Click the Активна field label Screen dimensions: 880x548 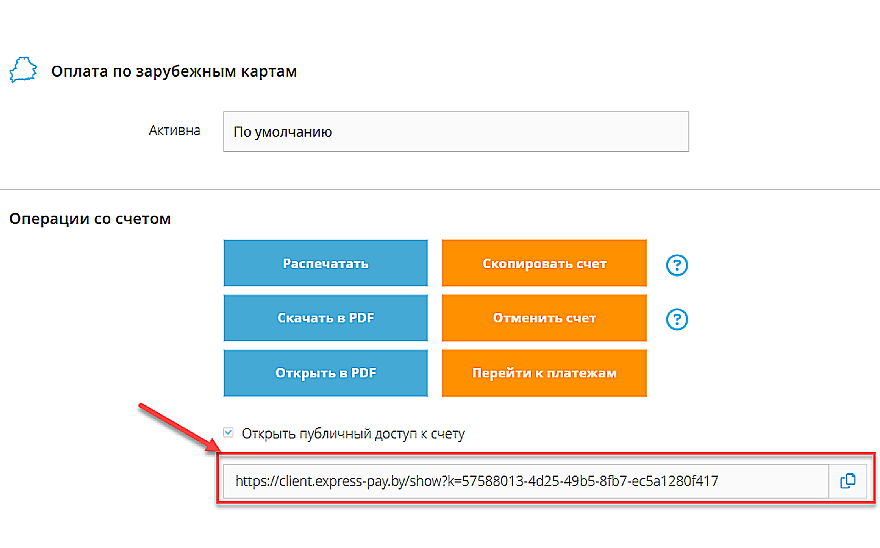(174, 131)
